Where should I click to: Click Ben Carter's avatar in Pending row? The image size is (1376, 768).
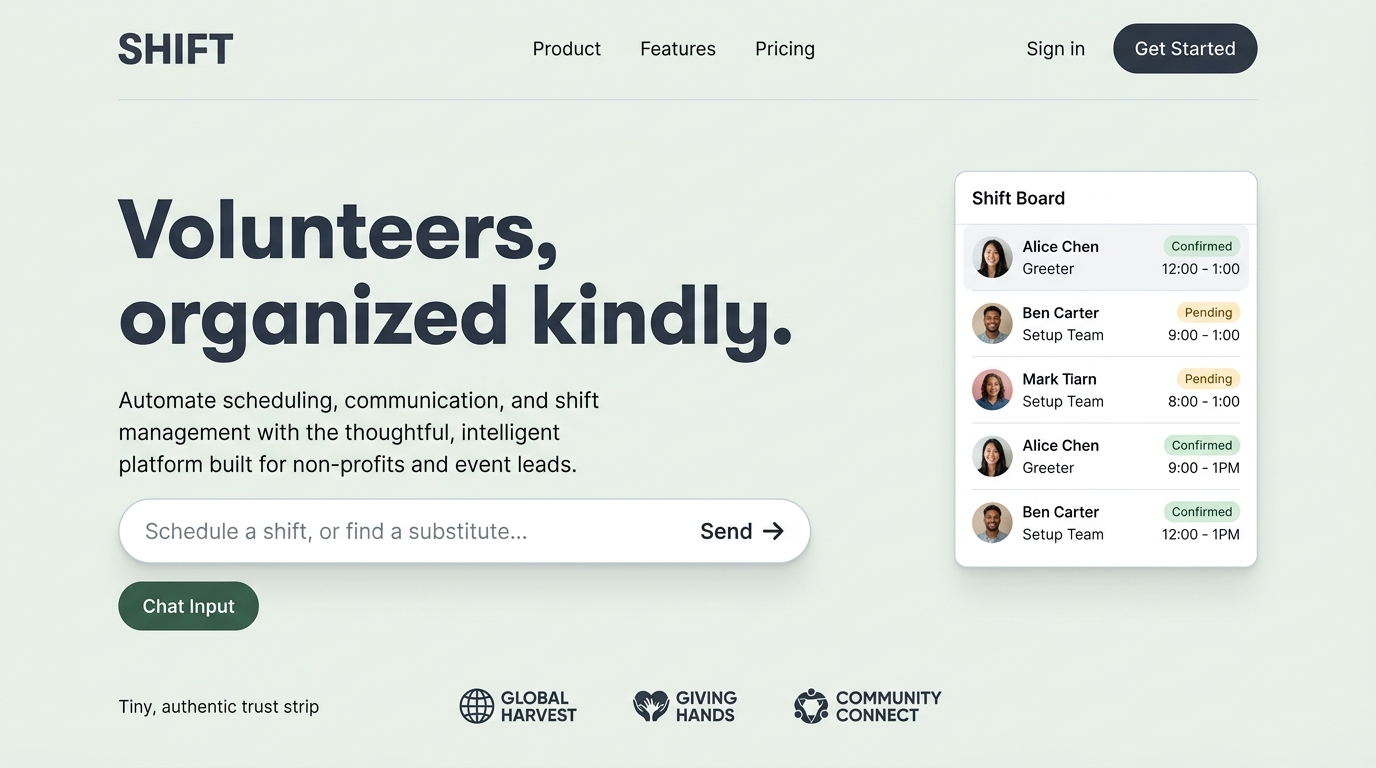point(992,324)
